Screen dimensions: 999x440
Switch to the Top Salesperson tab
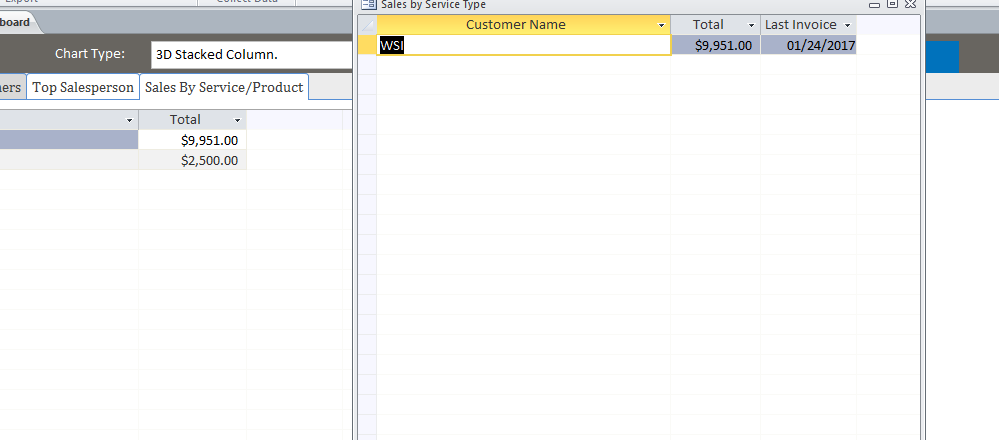(x=83, y=87)
